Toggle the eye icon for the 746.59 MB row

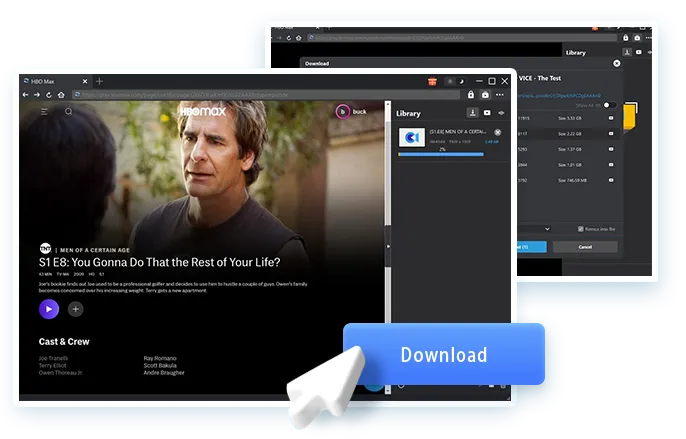[611, 180]
